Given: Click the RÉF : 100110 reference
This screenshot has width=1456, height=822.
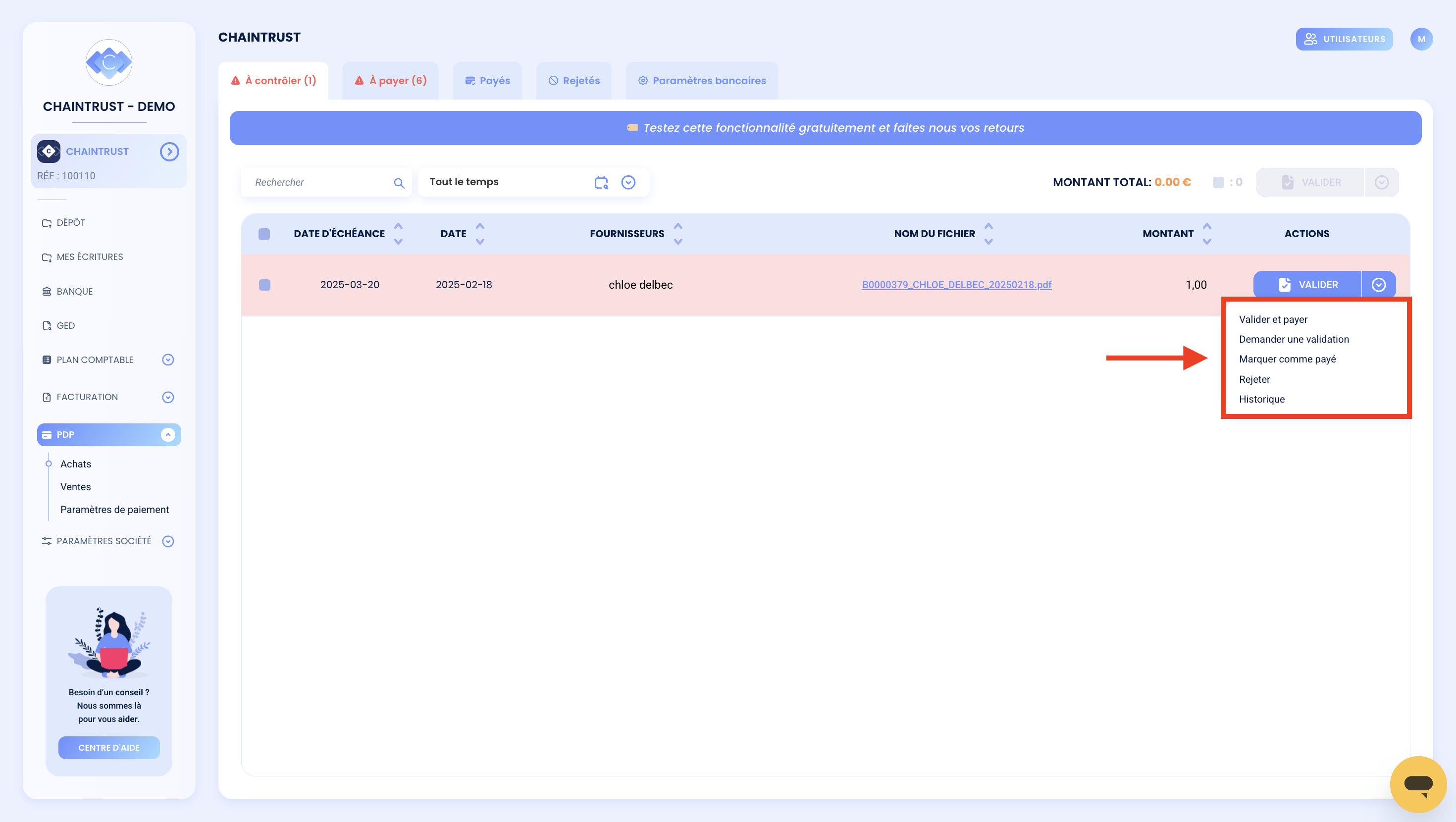Looking at the screenshot, I should [66, 176].
